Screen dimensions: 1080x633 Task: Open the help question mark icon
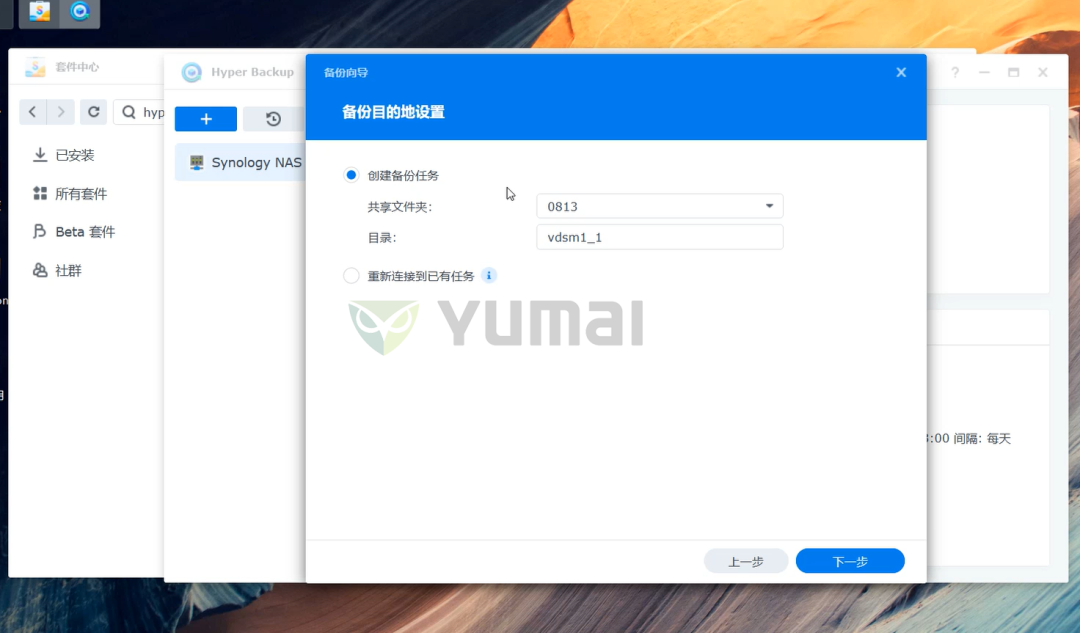pos(957,72)
